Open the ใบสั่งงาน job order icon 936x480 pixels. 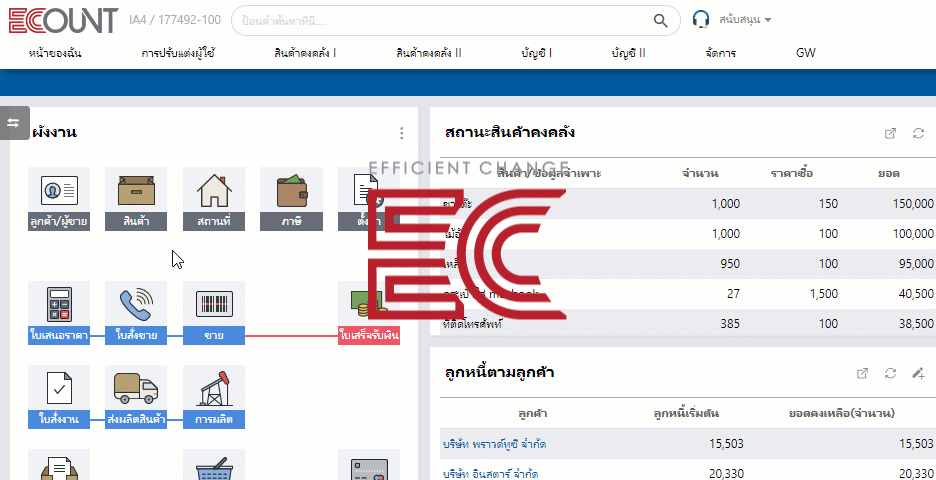point(59,397)
